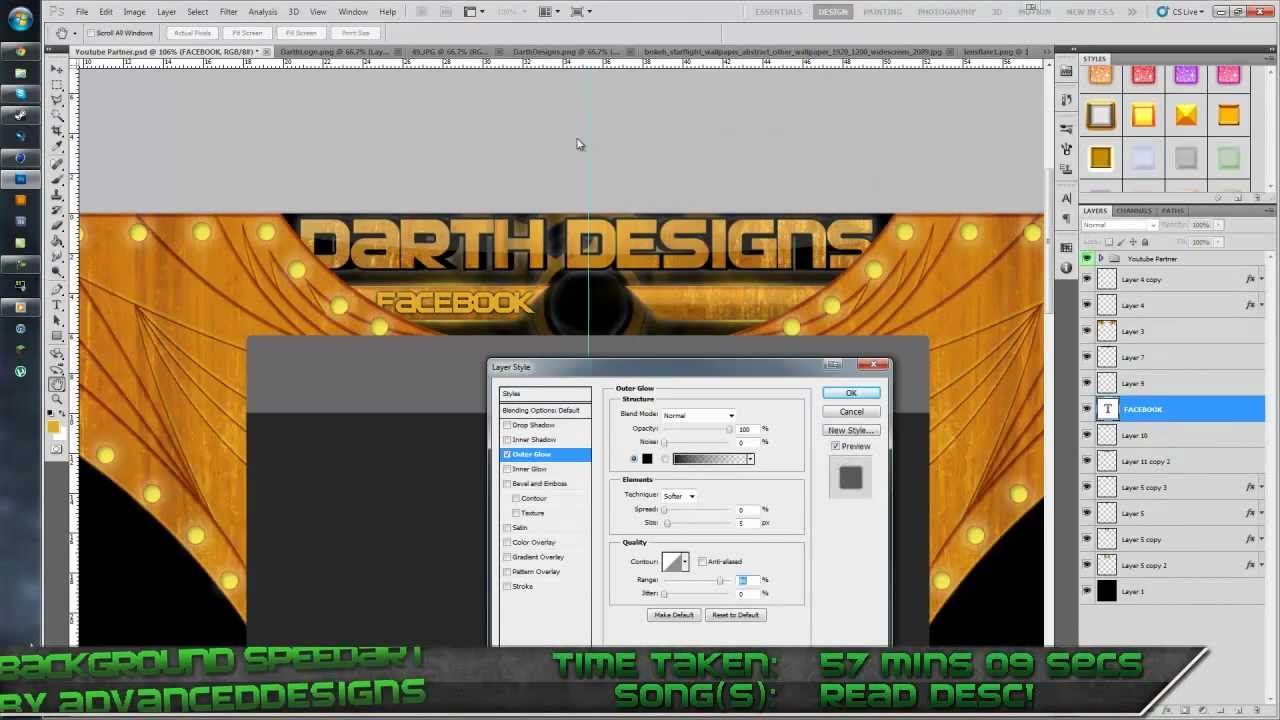Select the gradient glow radio button
1280x720 pixels.
point(665,459)
